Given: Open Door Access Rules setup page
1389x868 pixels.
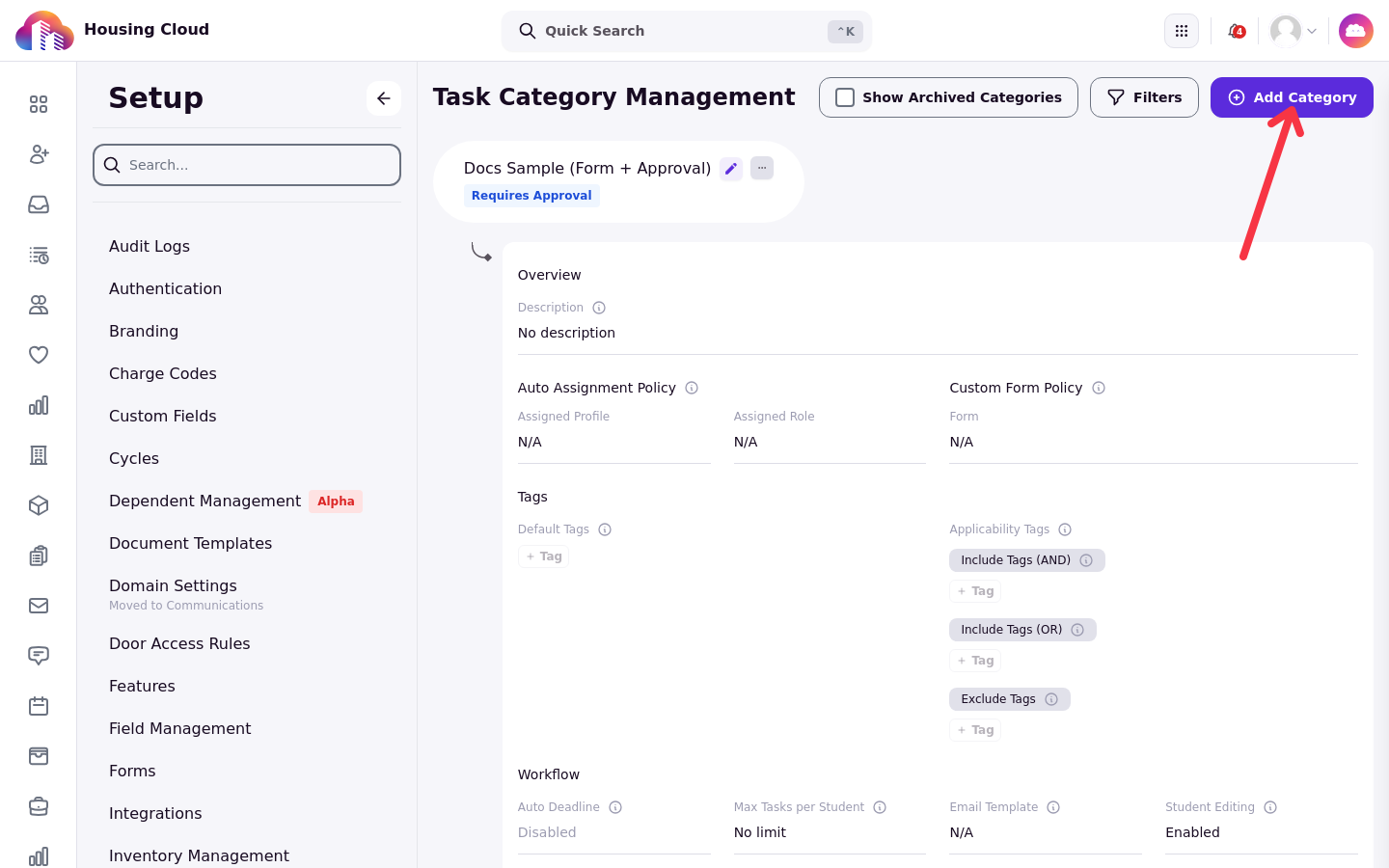Looking at the screenshot, I should [x=179, y=643].
